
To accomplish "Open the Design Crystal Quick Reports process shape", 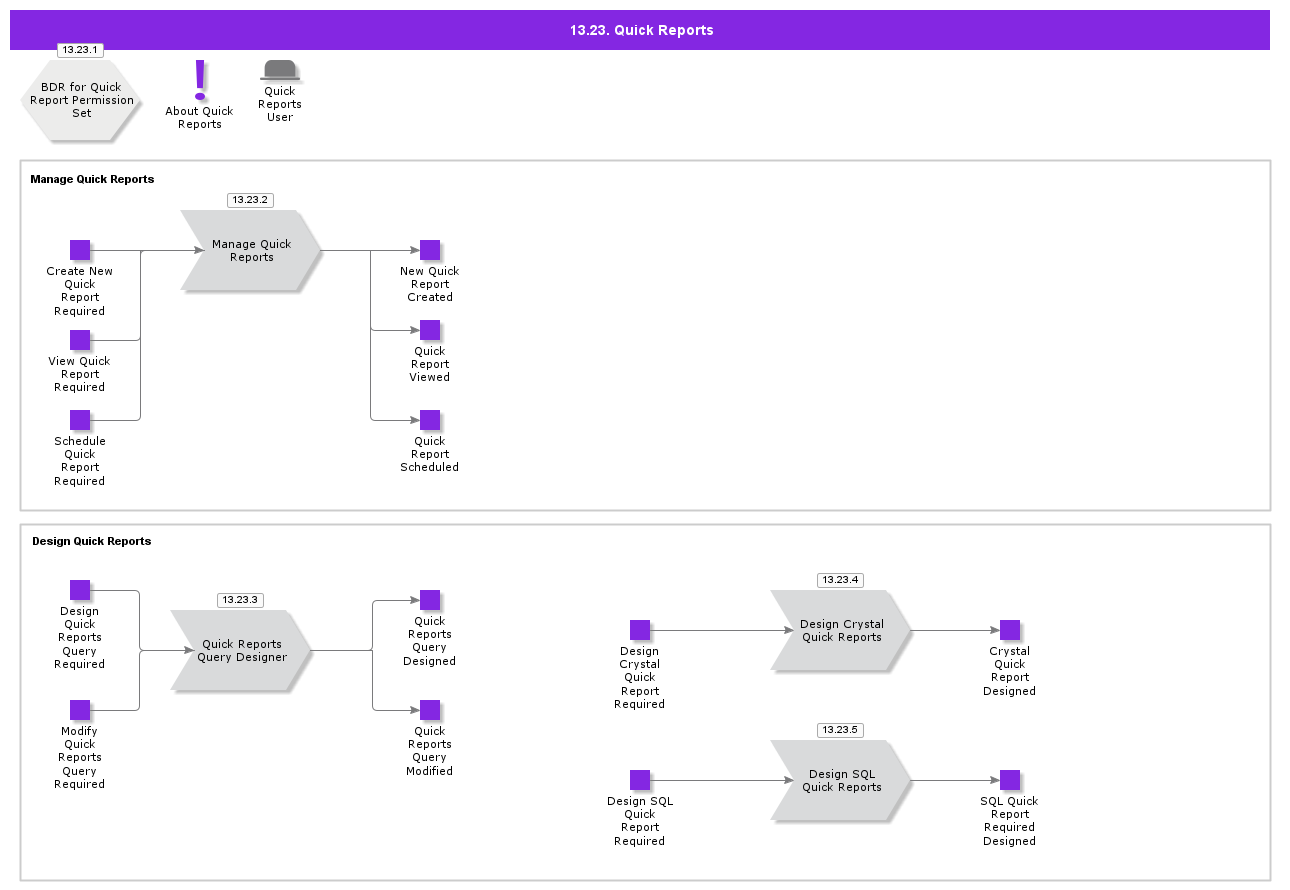I will click(841, 630).
